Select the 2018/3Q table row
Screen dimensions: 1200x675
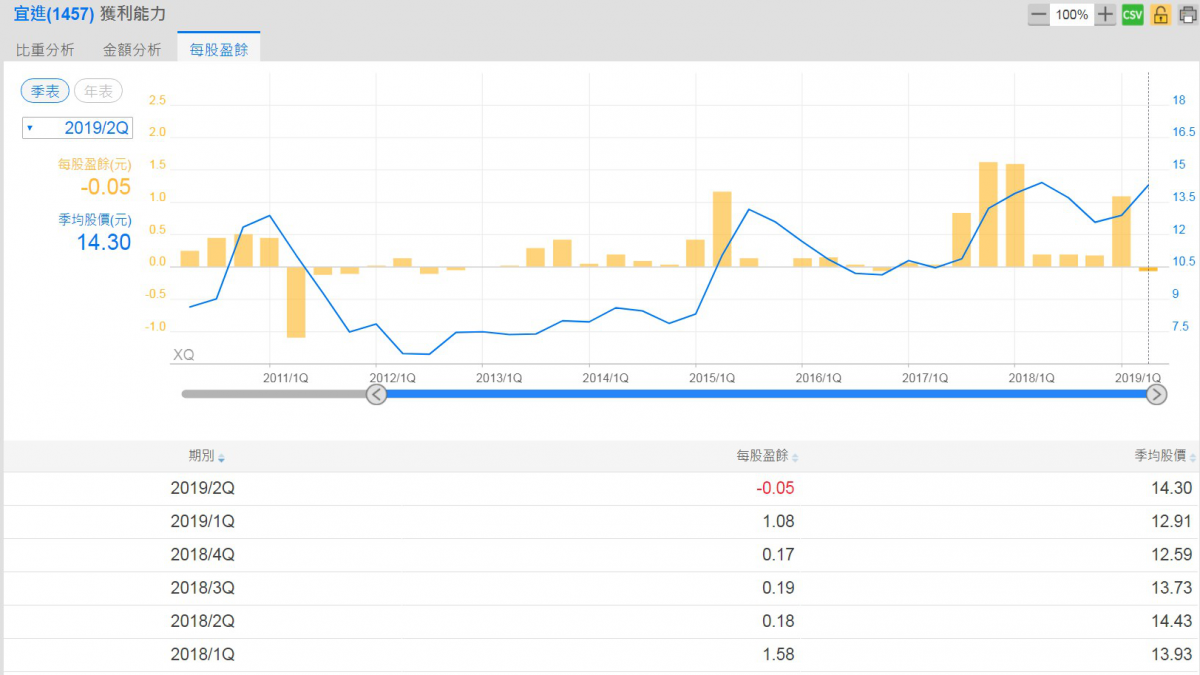tap(600, 588)
